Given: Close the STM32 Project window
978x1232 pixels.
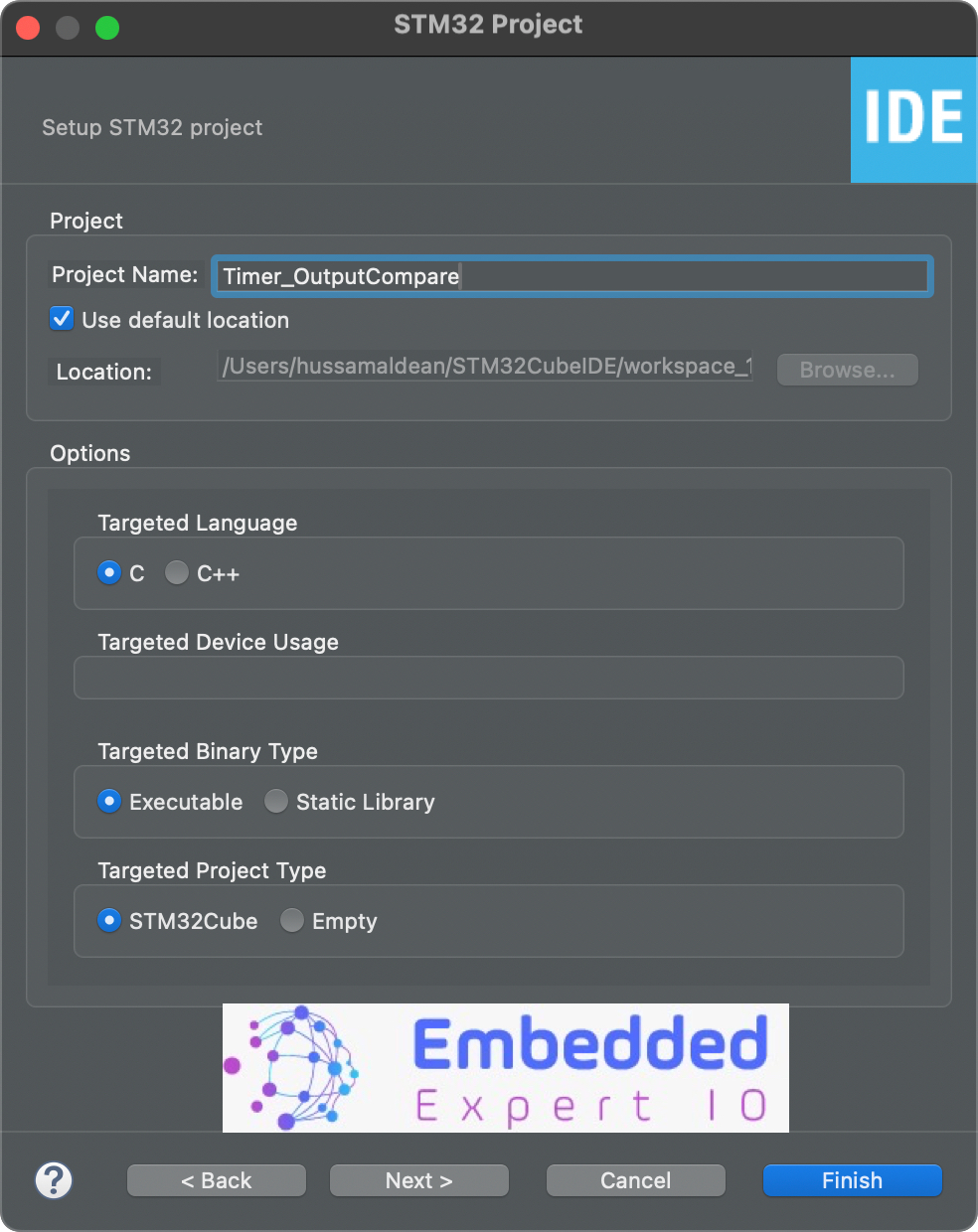Looking at the screenshot, I should pyautogui.click(x=27, y=28).
